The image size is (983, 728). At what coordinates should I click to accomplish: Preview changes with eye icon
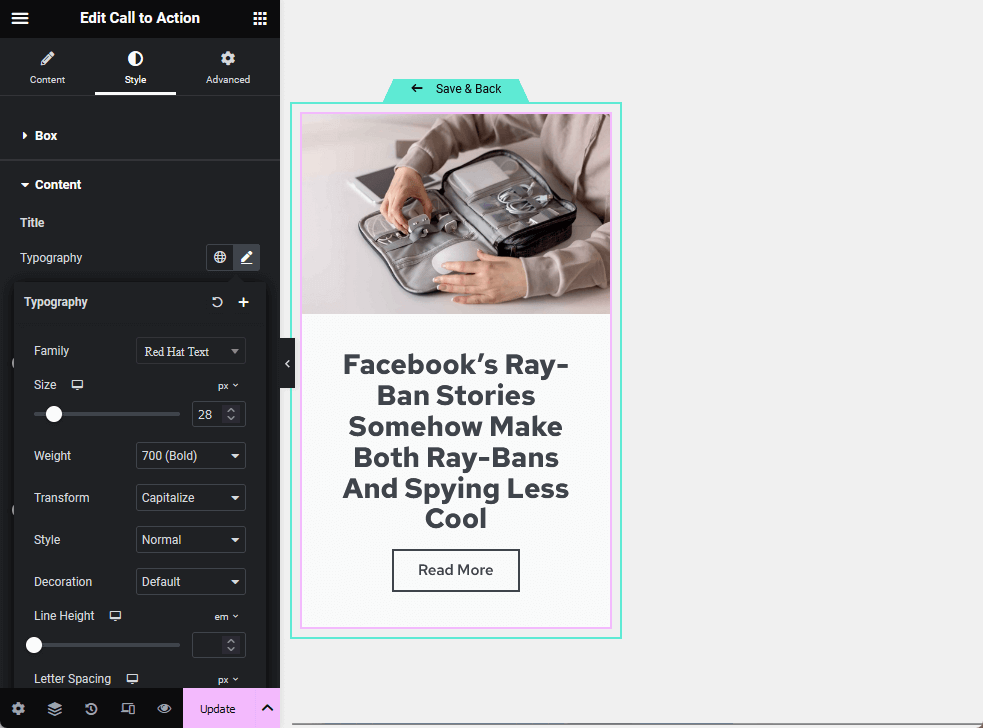point(164,709)
